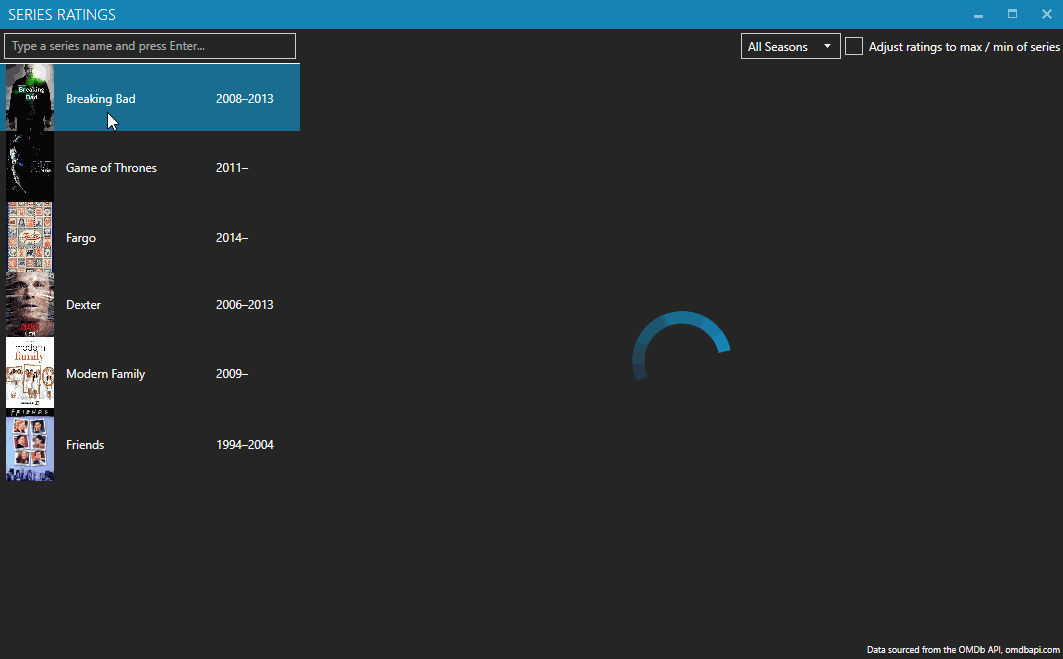Click the Breaking Bad series title
This screenshot has width=1063, height=659.
point(100,99)
